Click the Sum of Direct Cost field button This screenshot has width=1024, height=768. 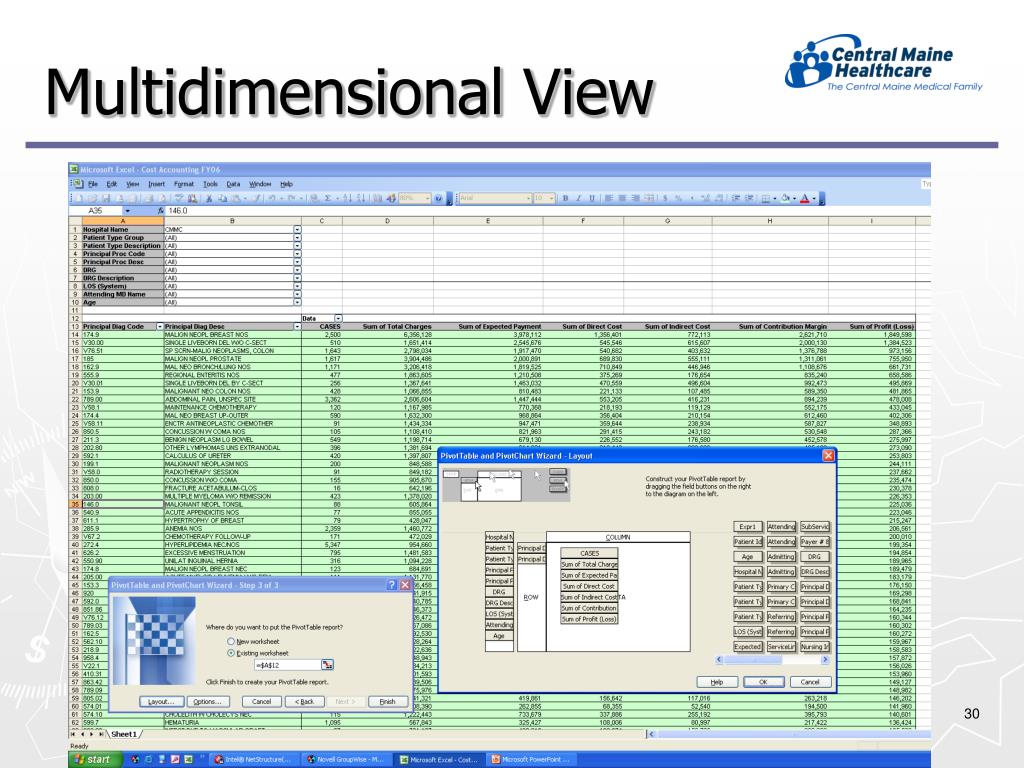pyautogui.click(x=589, y=586)
